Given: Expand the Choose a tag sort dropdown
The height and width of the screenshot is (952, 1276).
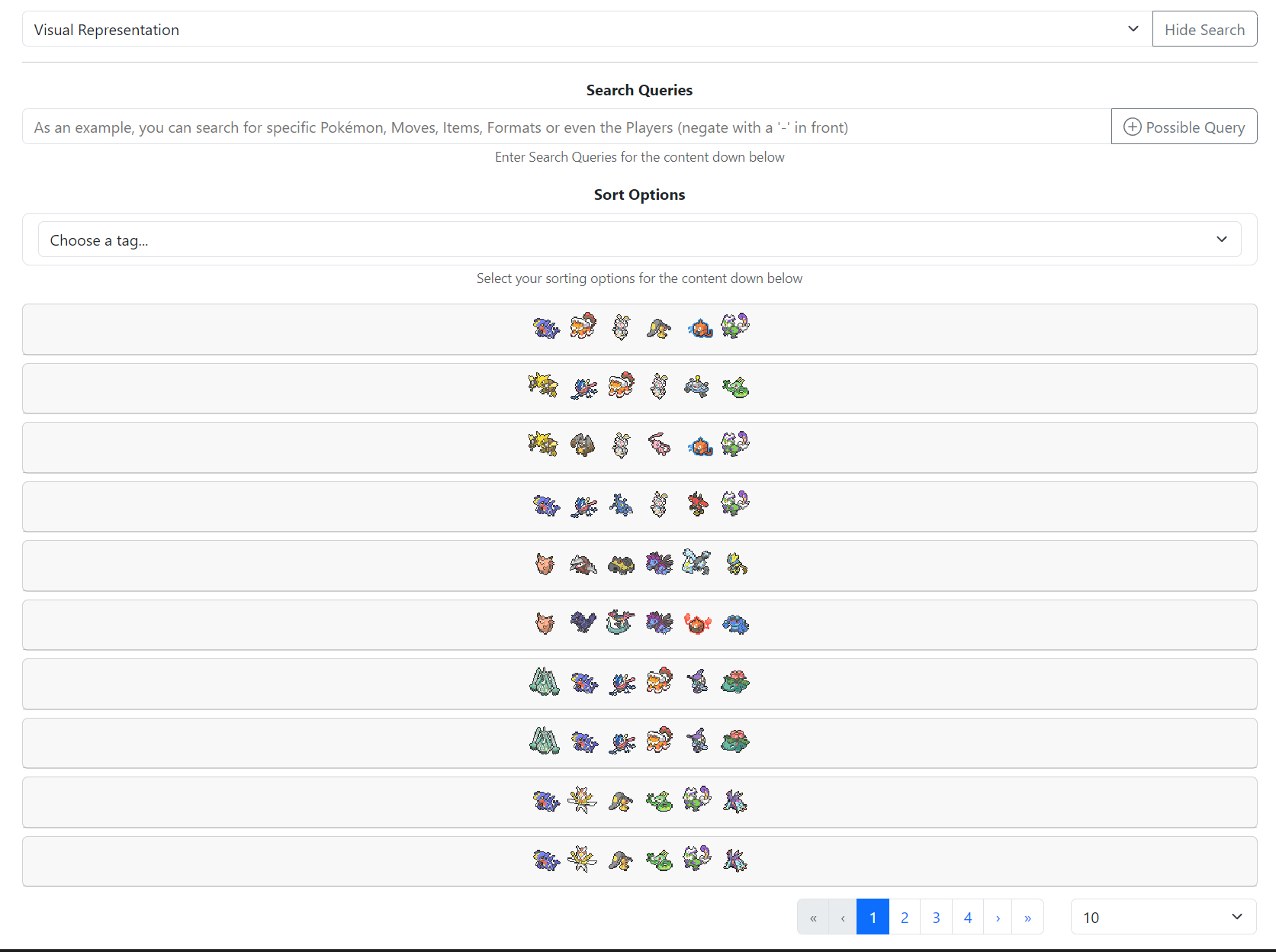Looking at the screenshot, I should point(639,240).
